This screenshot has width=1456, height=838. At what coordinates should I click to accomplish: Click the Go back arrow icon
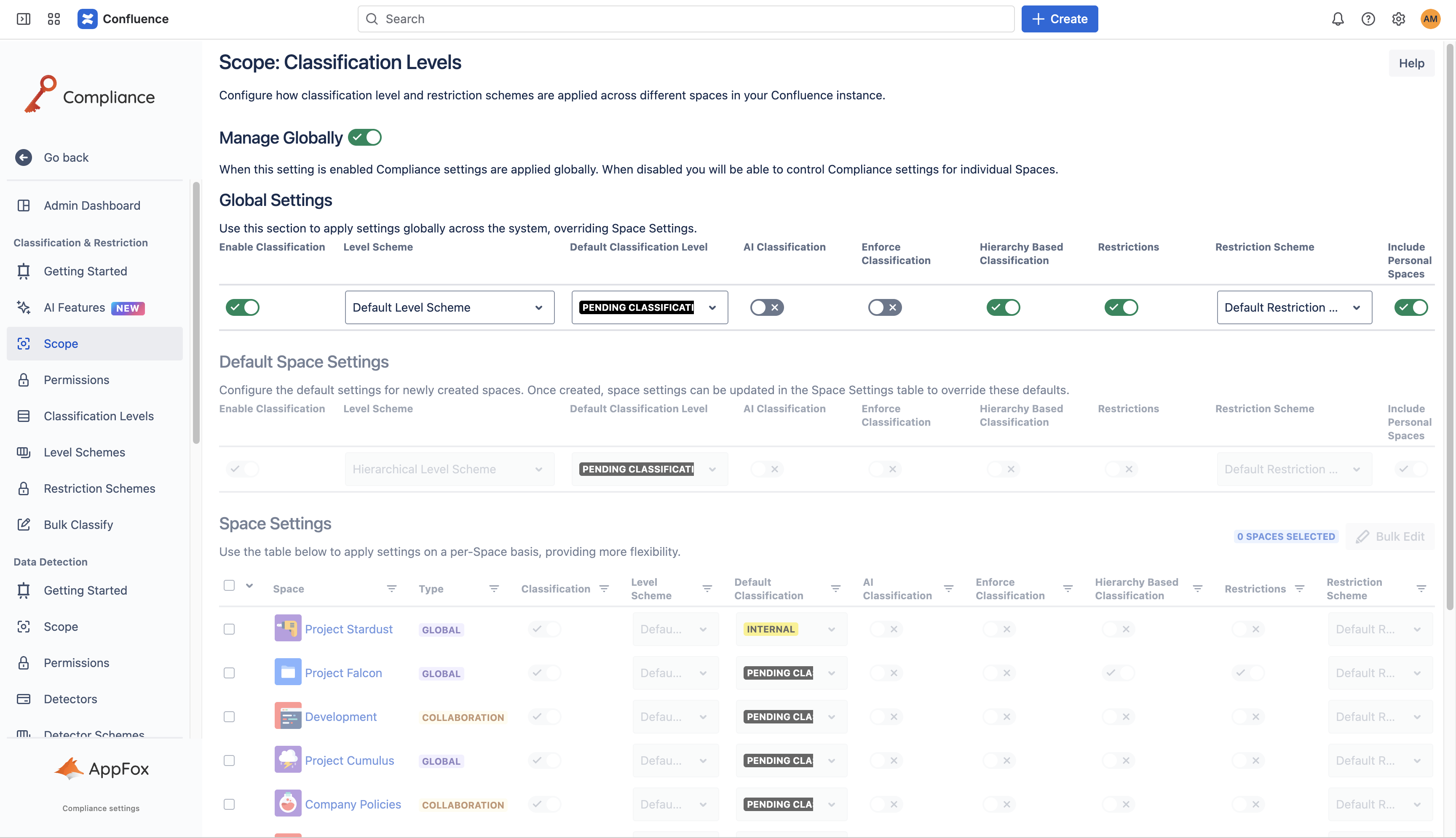(24, 157)
